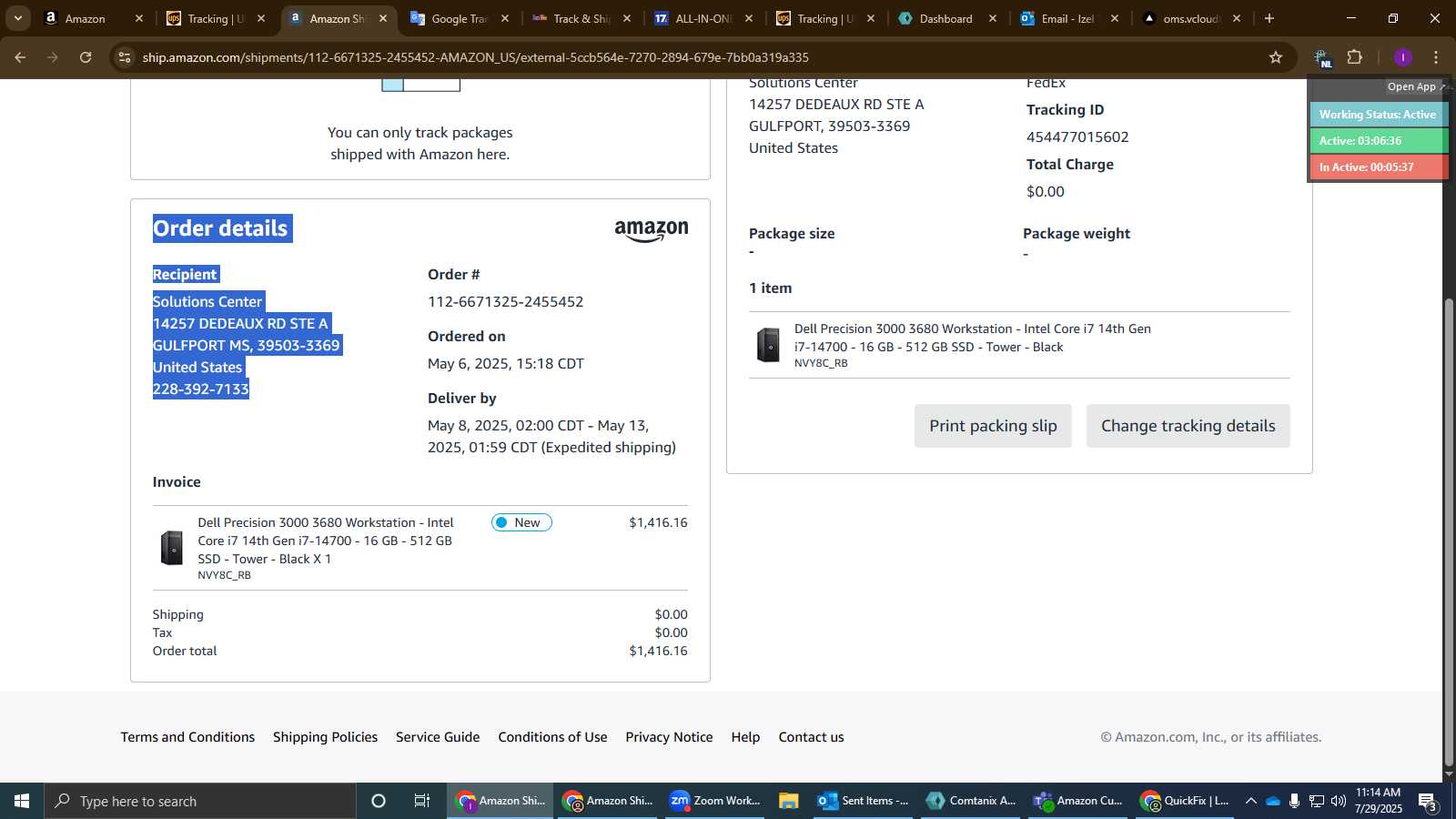Viewport: 1456px width, 819px height.
Task: Click the volume speaker tray icon
Action: (x=1338, y=801)
